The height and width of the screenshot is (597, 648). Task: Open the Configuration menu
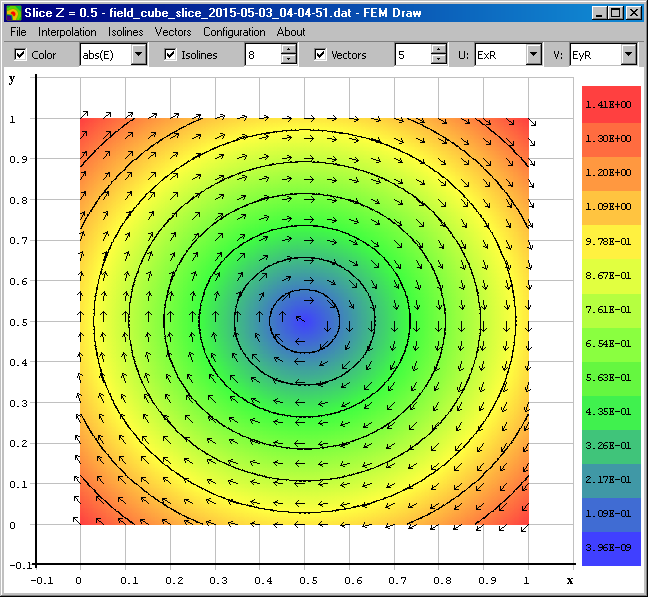click(234, 32)
